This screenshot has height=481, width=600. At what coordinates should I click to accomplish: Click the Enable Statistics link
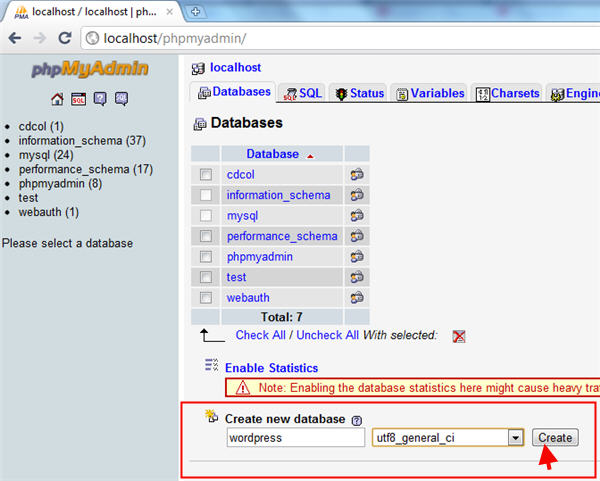(x=271, y=368)
